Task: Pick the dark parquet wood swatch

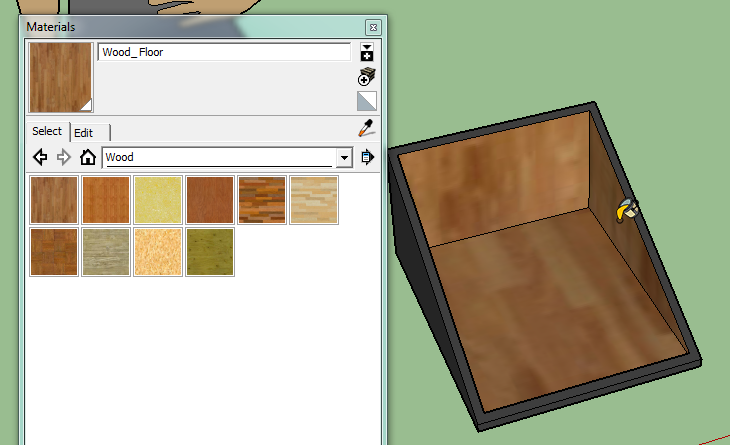Action: (262, 200)
